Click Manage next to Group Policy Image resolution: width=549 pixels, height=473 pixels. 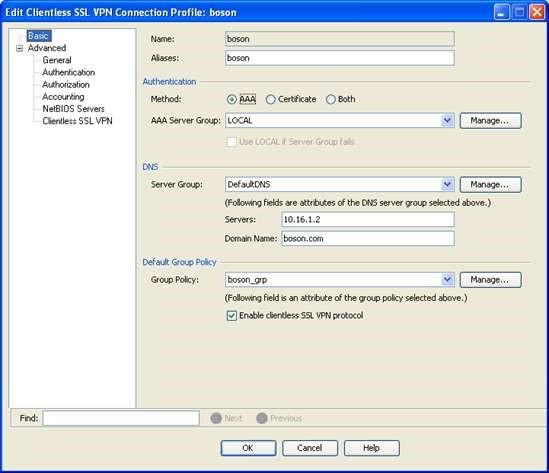coord(491,280)
